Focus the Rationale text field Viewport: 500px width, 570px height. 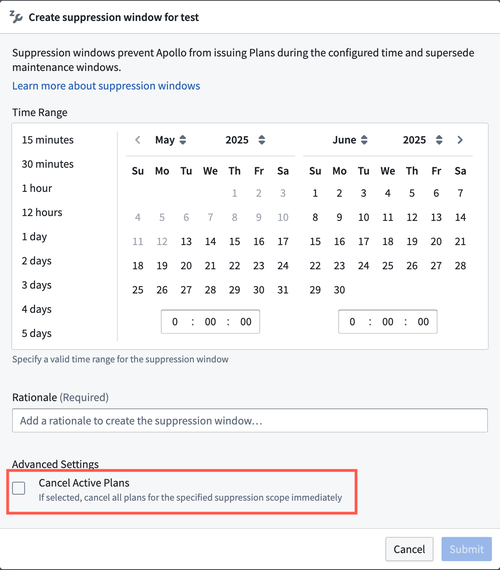tap(250, 421)
